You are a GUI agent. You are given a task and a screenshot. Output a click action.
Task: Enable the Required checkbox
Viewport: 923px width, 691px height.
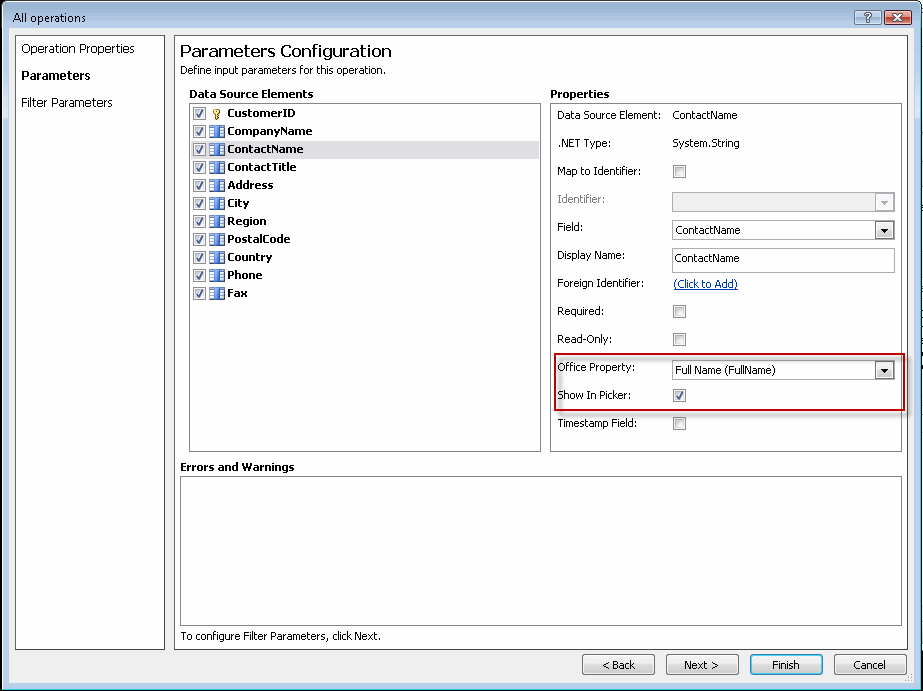(x=679, y=311)
